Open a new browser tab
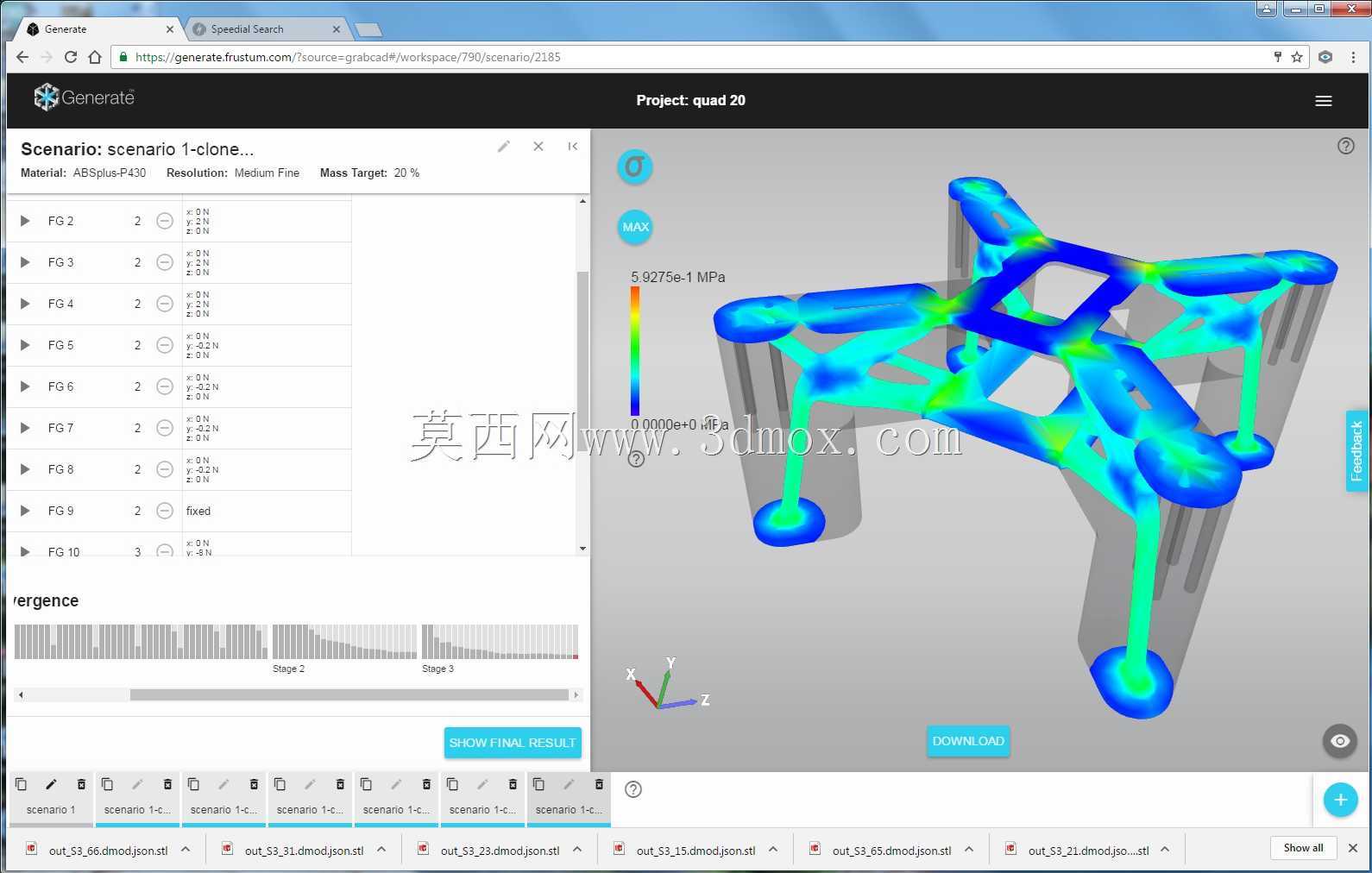This screenshot has height=873, width=1372. 368,30
